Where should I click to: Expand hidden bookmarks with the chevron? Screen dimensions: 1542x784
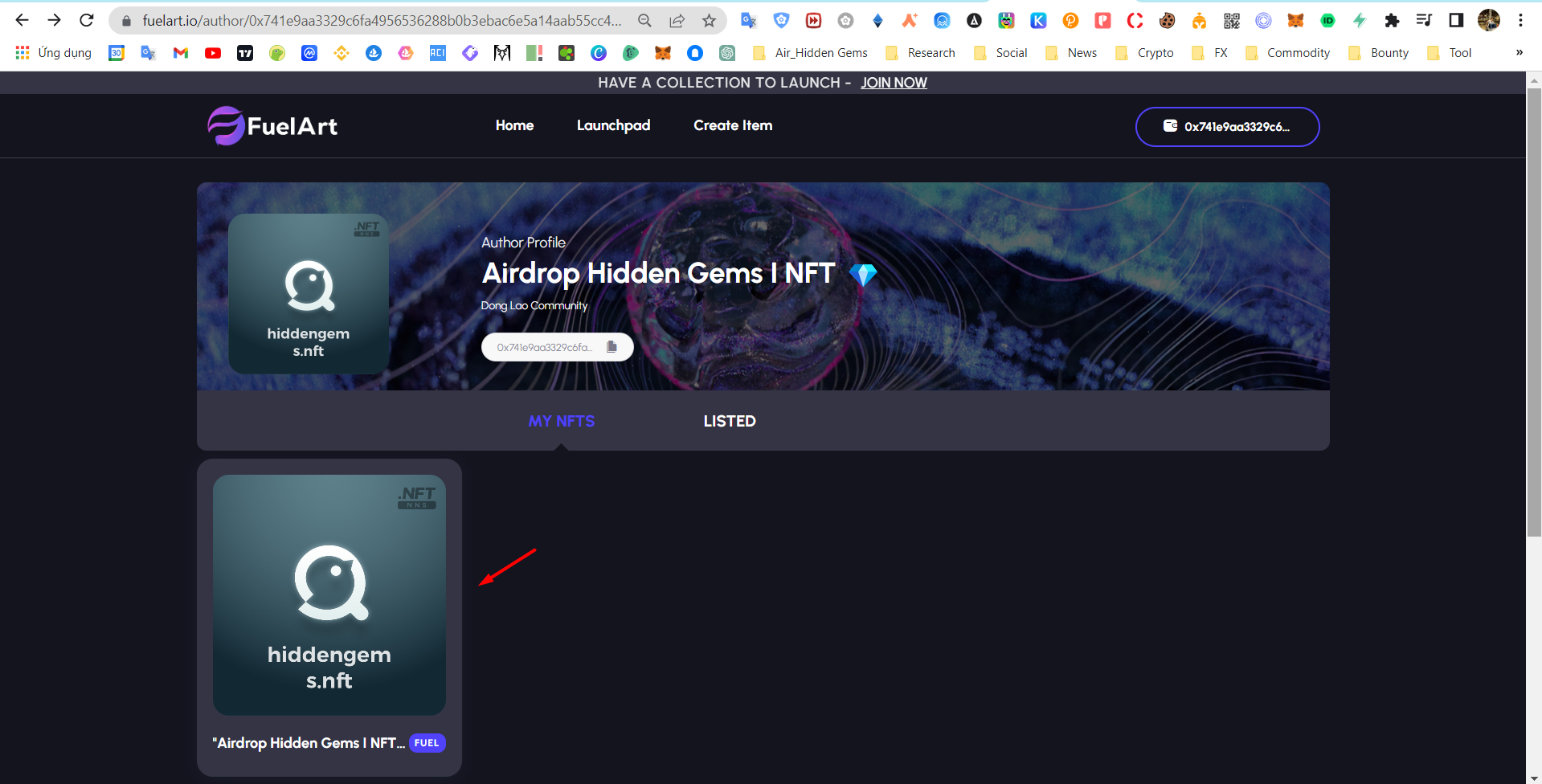1519,53
